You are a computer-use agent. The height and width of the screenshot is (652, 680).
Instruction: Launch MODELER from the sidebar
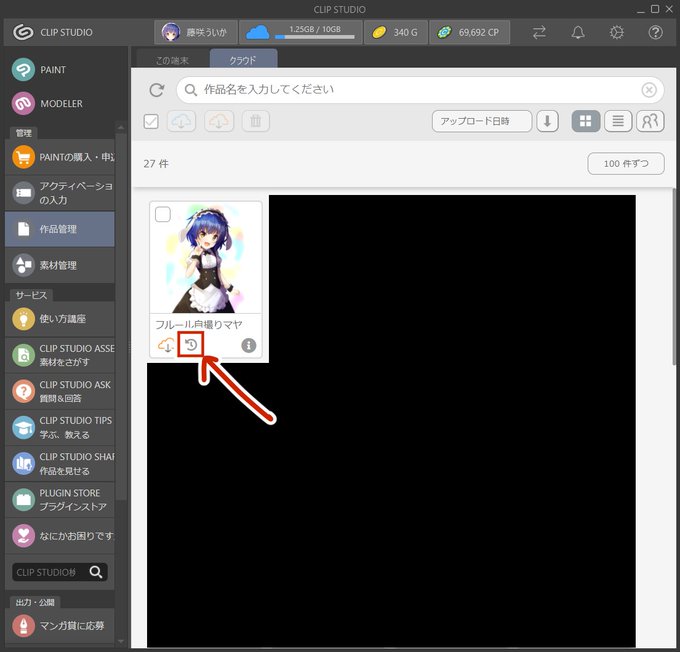point(60,103)
